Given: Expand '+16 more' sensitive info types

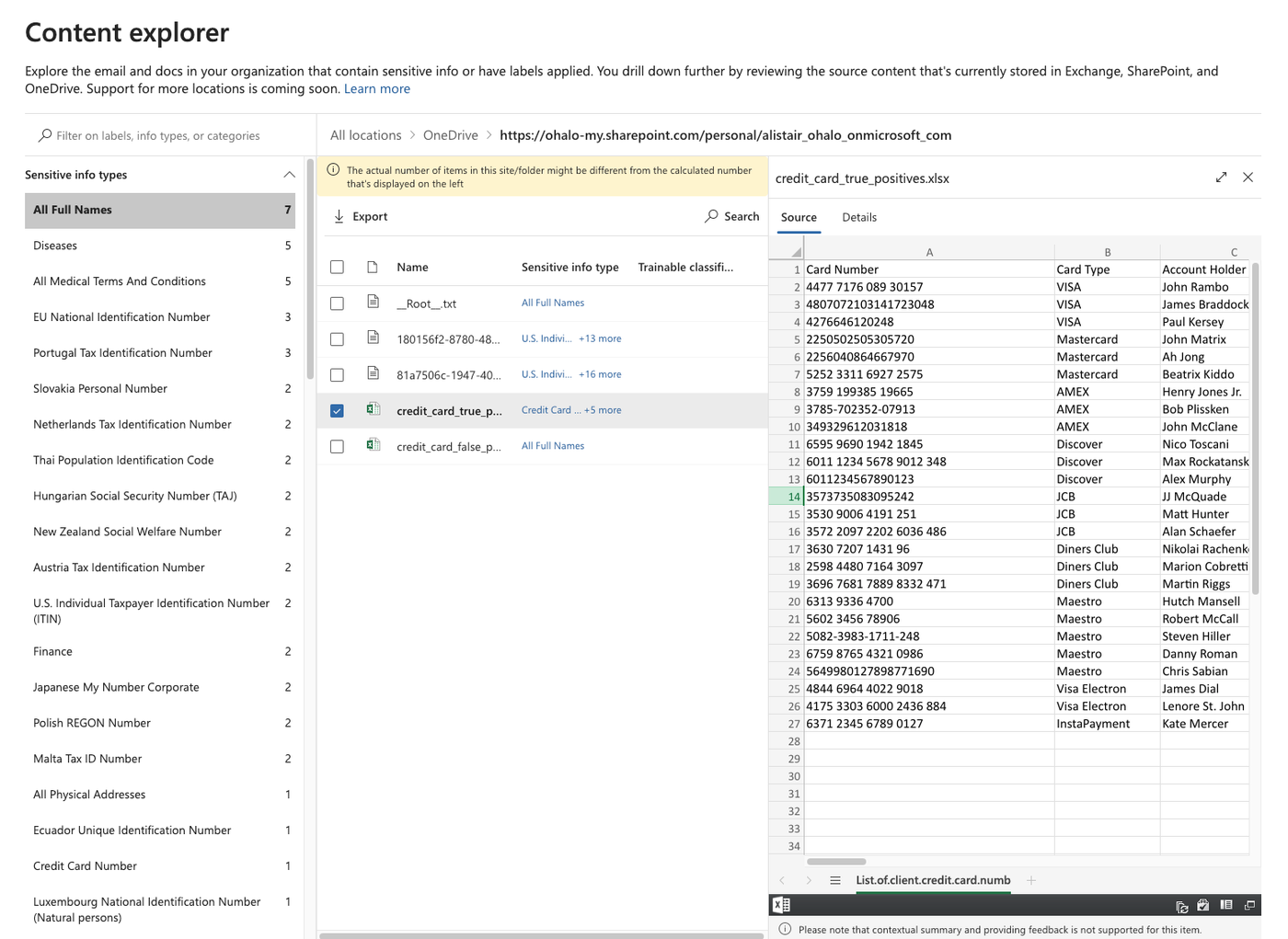Looking at the screenshot, I should pos(600,374).
